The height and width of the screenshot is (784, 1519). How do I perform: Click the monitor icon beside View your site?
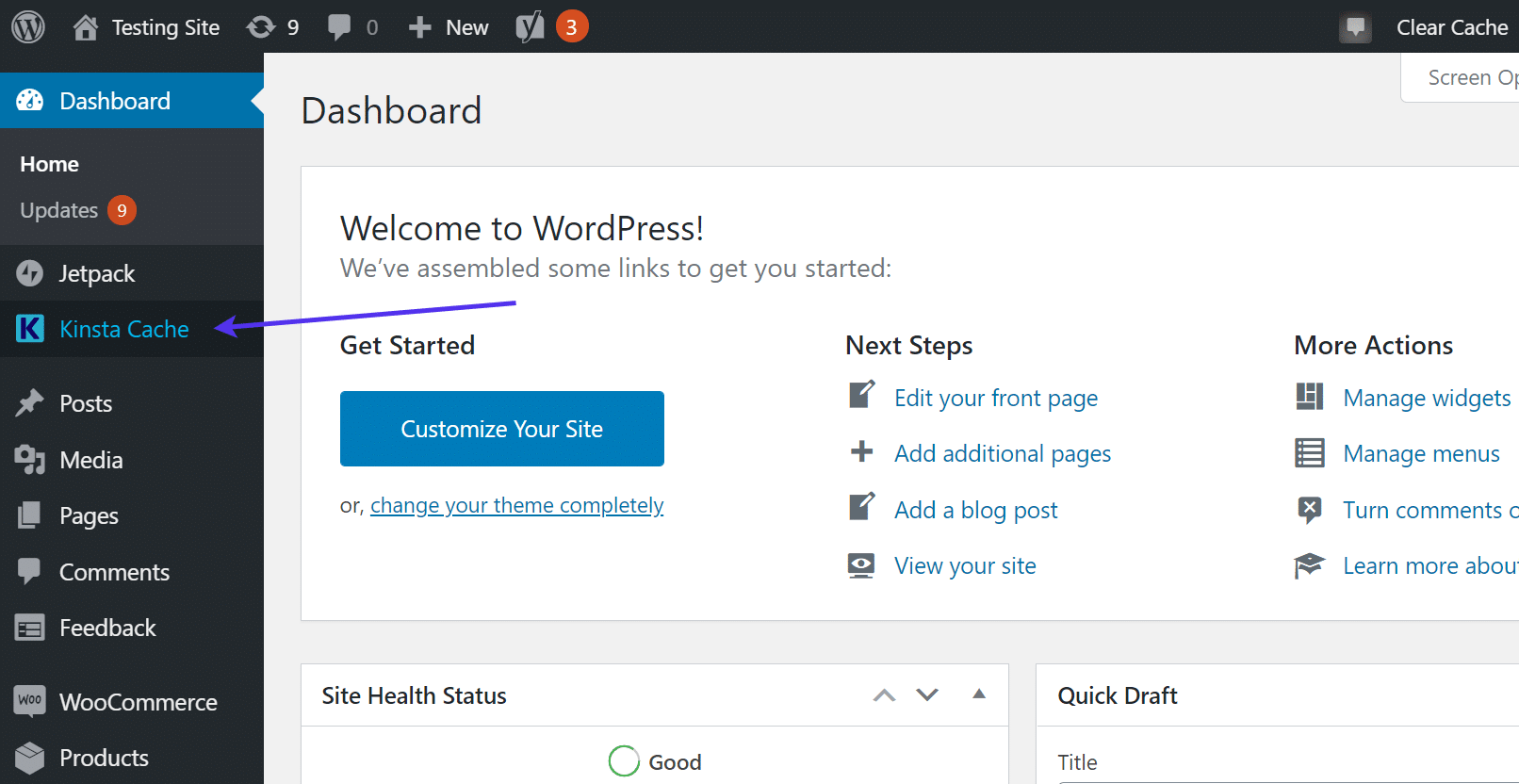pos(861,565)
